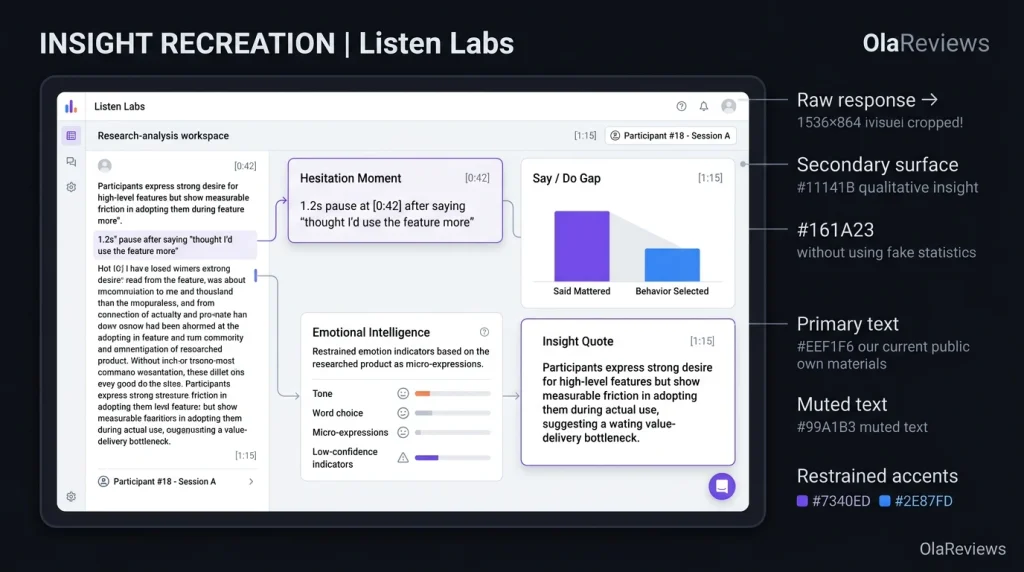1024x572 pixels.
Task: Click the [1:15] timestamp at transcript bottom
Action: click(246, 456)
